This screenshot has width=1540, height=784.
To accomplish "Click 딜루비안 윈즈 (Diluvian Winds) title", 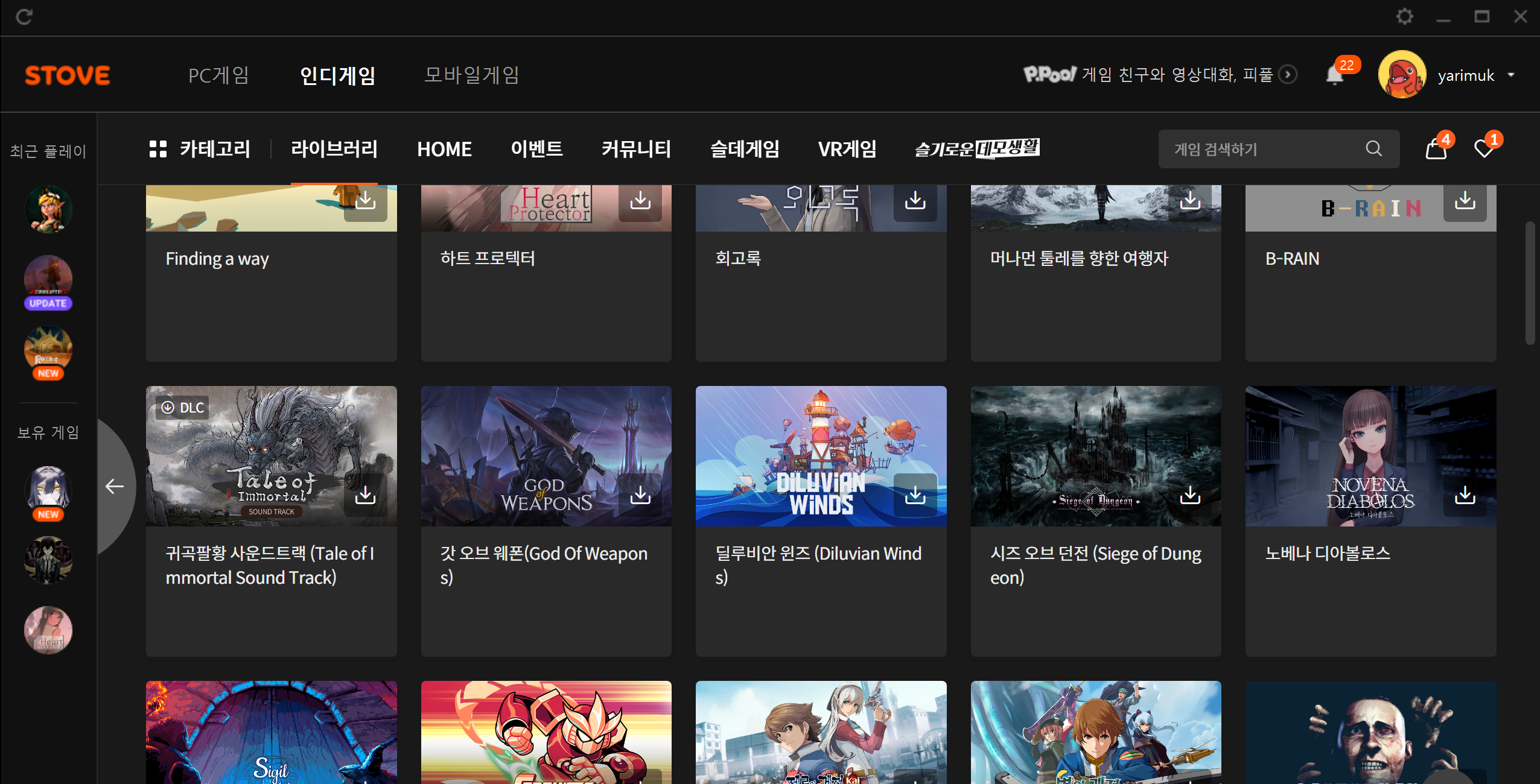I will (x=818, y=565).
